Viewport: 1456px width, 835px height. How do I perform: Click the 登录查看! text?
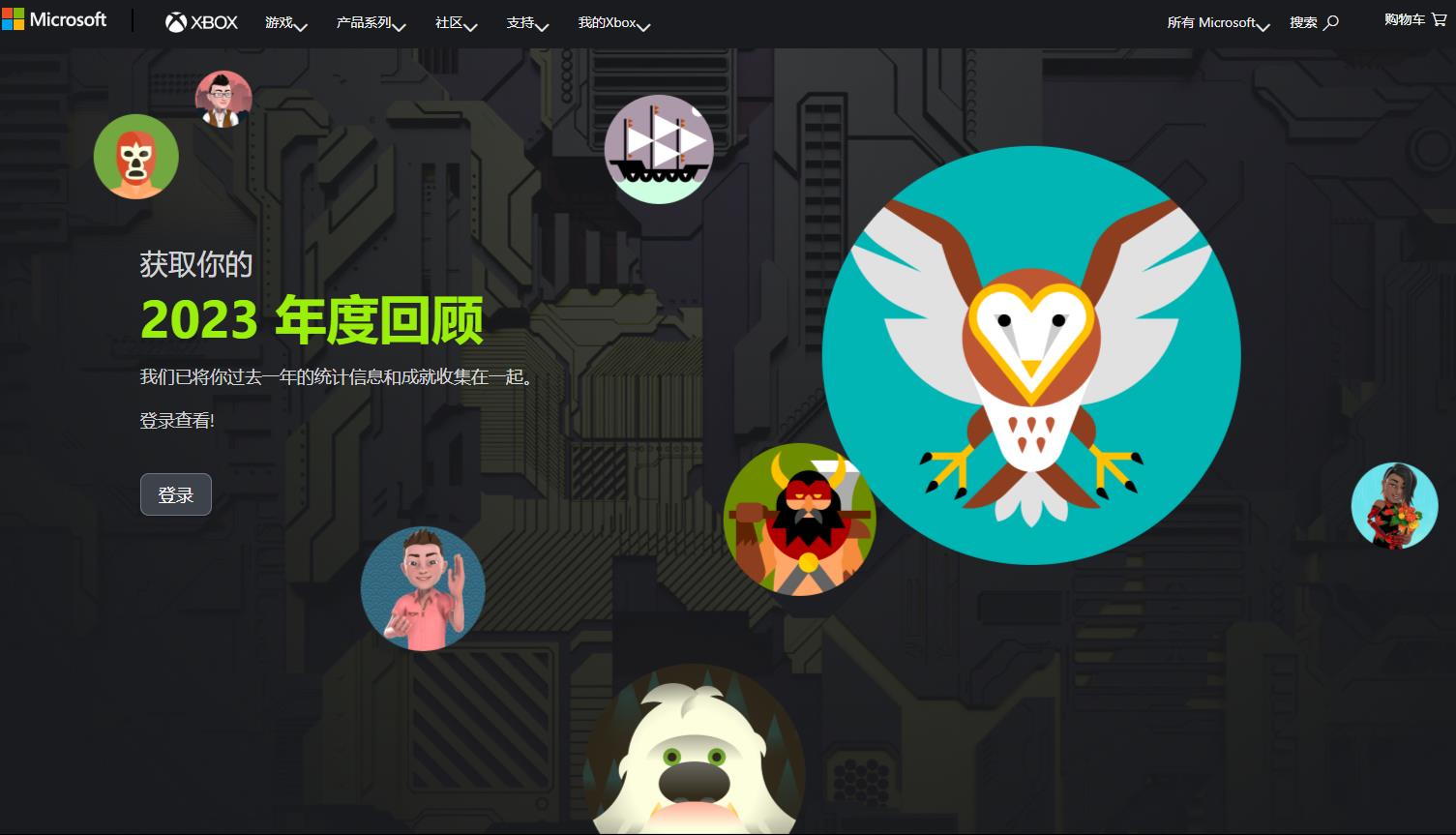point(177,420)
